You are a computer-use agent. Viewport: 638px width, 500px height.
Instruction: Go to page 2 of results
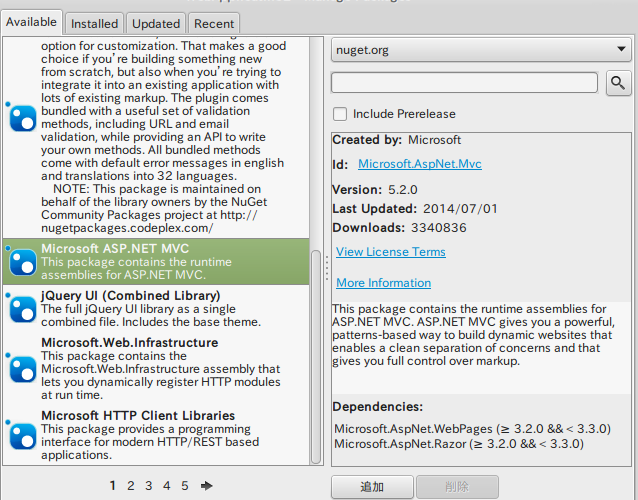[x=131, y=486]
